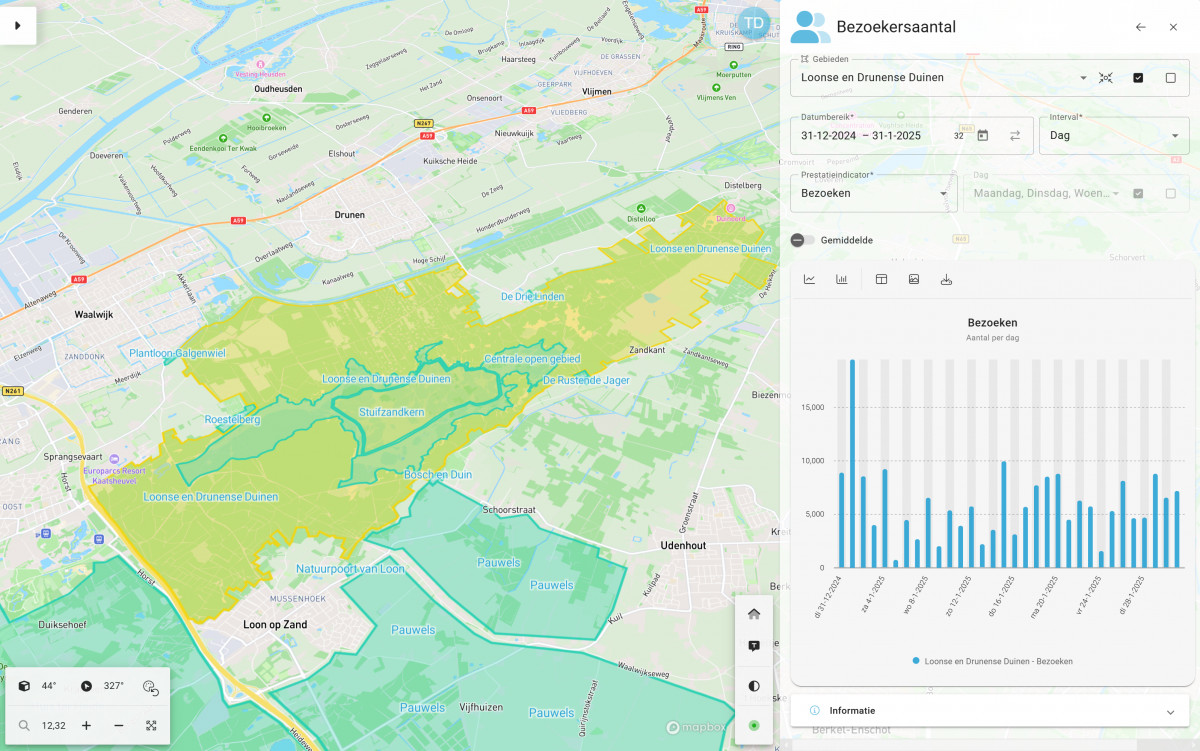This screenshot has height=751, width=1200.
Task: Open the date range calendar picker
Action: coord(983,136)
